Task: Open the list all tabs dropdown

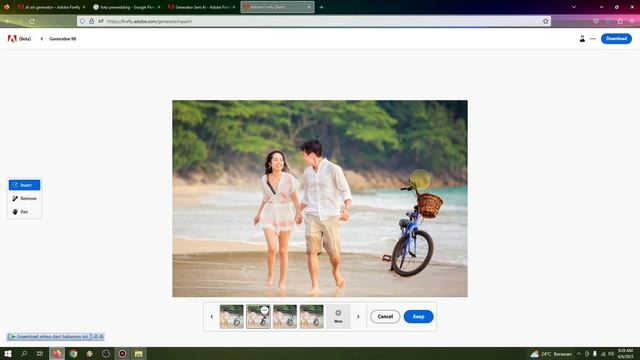Action: click(x=573, y=7)
